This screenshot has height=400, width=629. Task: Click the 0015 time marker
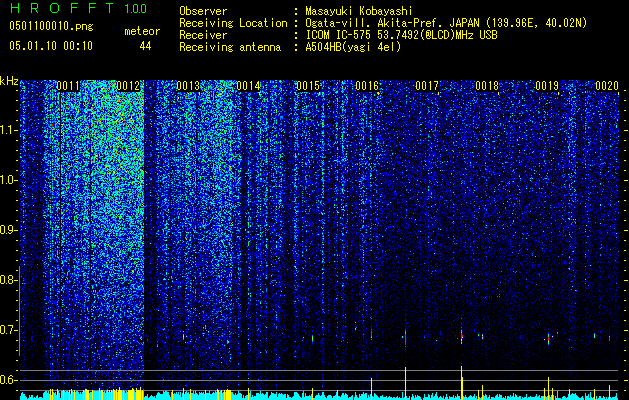(308, 86)
